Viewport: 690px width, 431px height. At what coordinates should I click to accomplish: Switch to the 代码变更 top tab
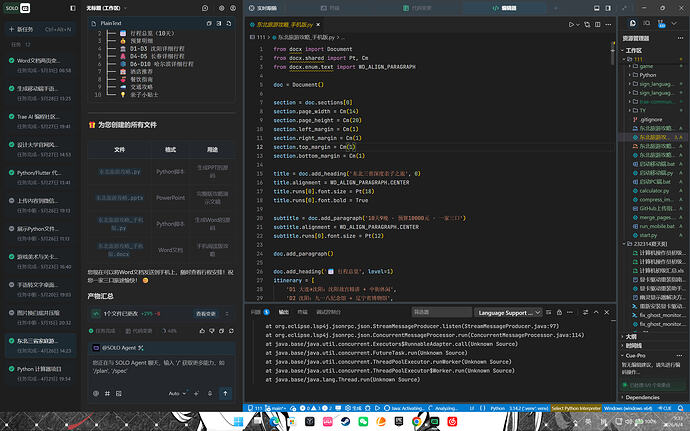[417, 8]
